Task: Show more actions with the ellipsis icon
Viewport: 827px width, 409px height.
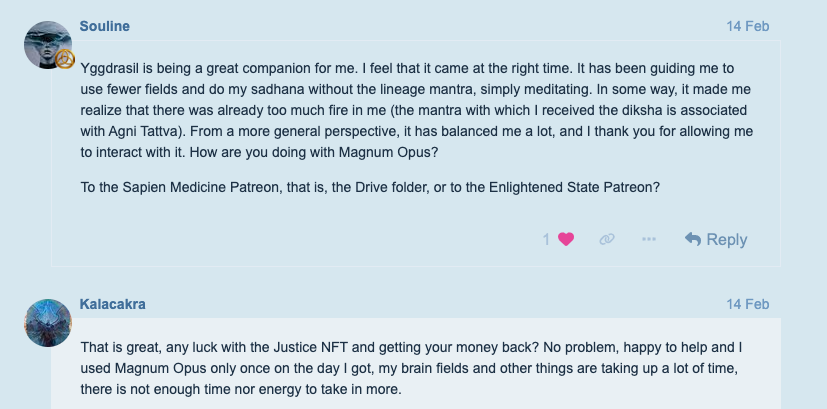Action: (649, 239)
